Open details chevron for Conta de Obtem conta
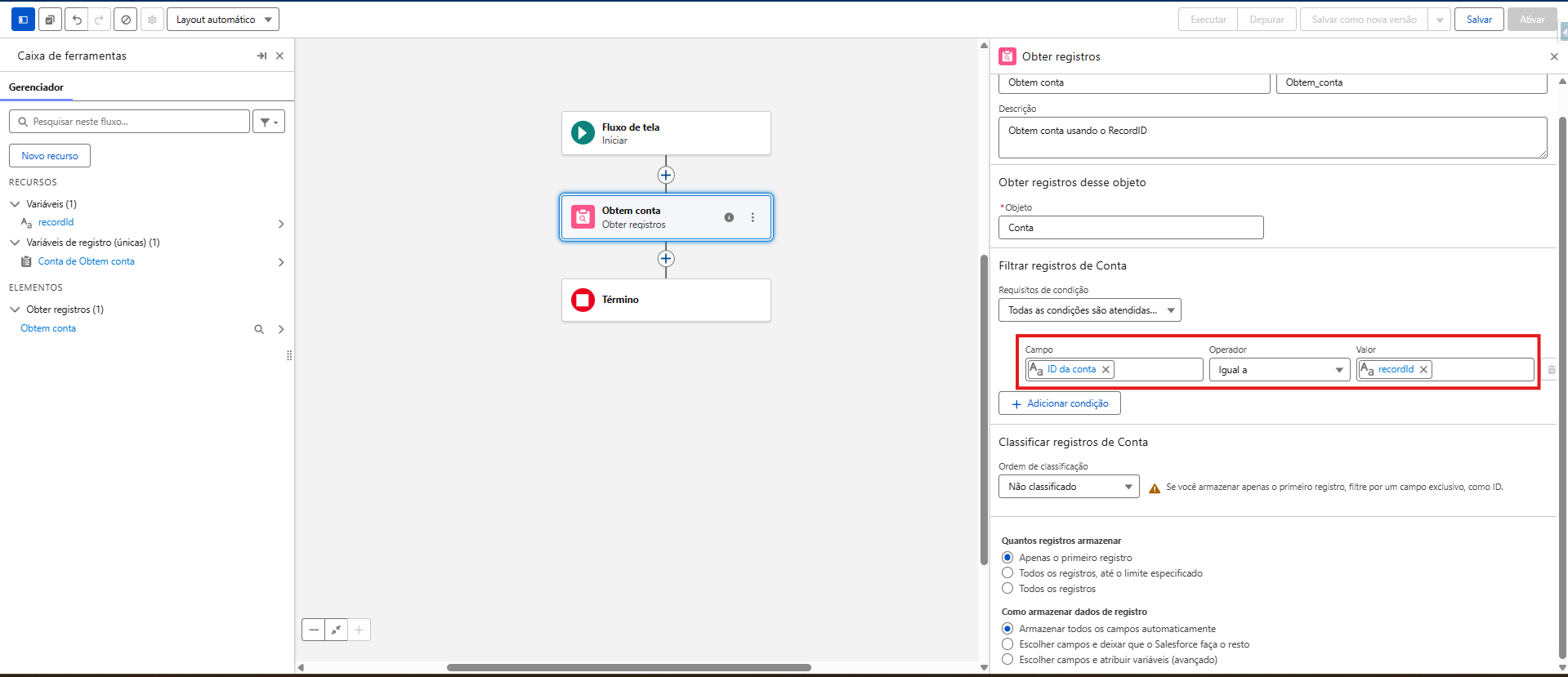Image resolution: width=1568 pixels, height=677 pixels. [x=281, y=262]
